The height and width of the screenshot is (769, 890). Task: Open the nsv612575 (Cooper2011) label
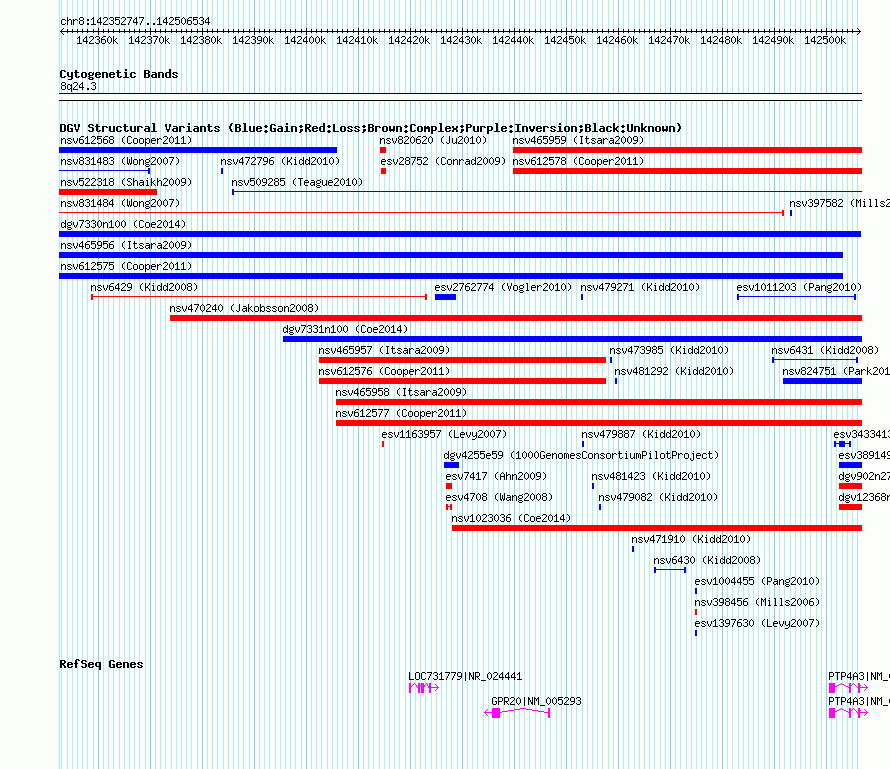[x=126, y=266]
